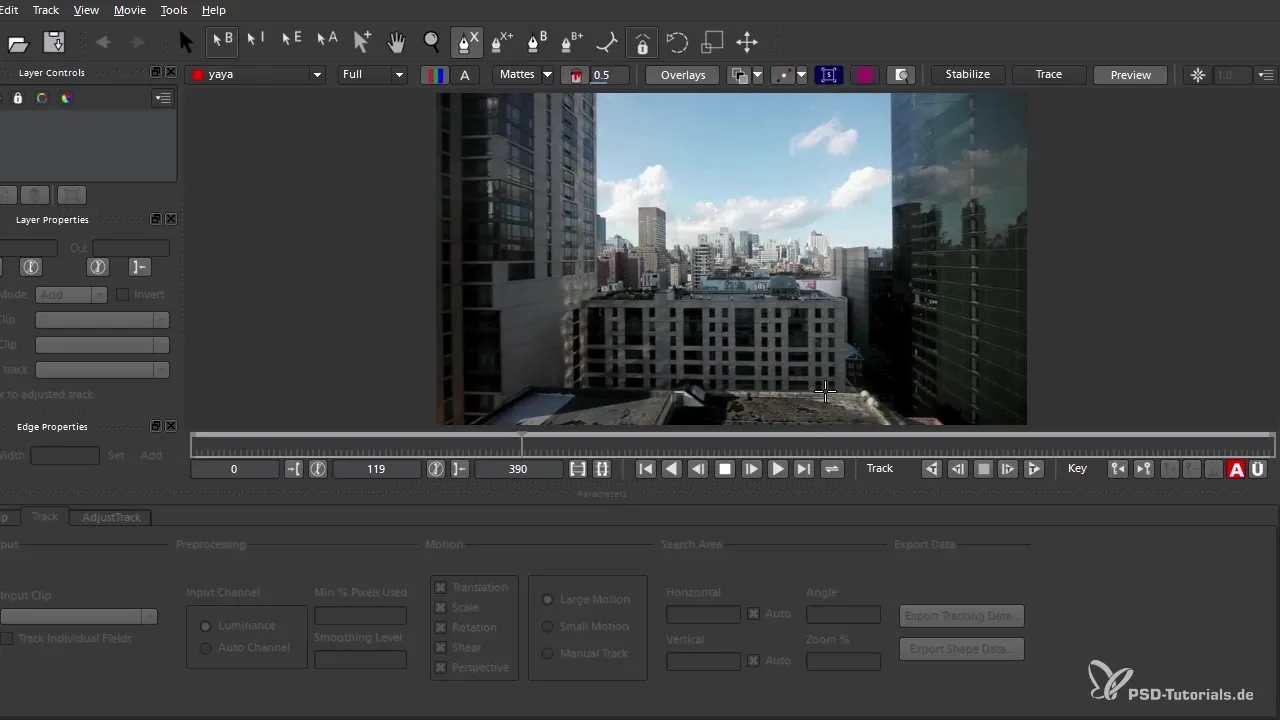
Task: Click the Preview button
Action: [x=1131, y=75]
